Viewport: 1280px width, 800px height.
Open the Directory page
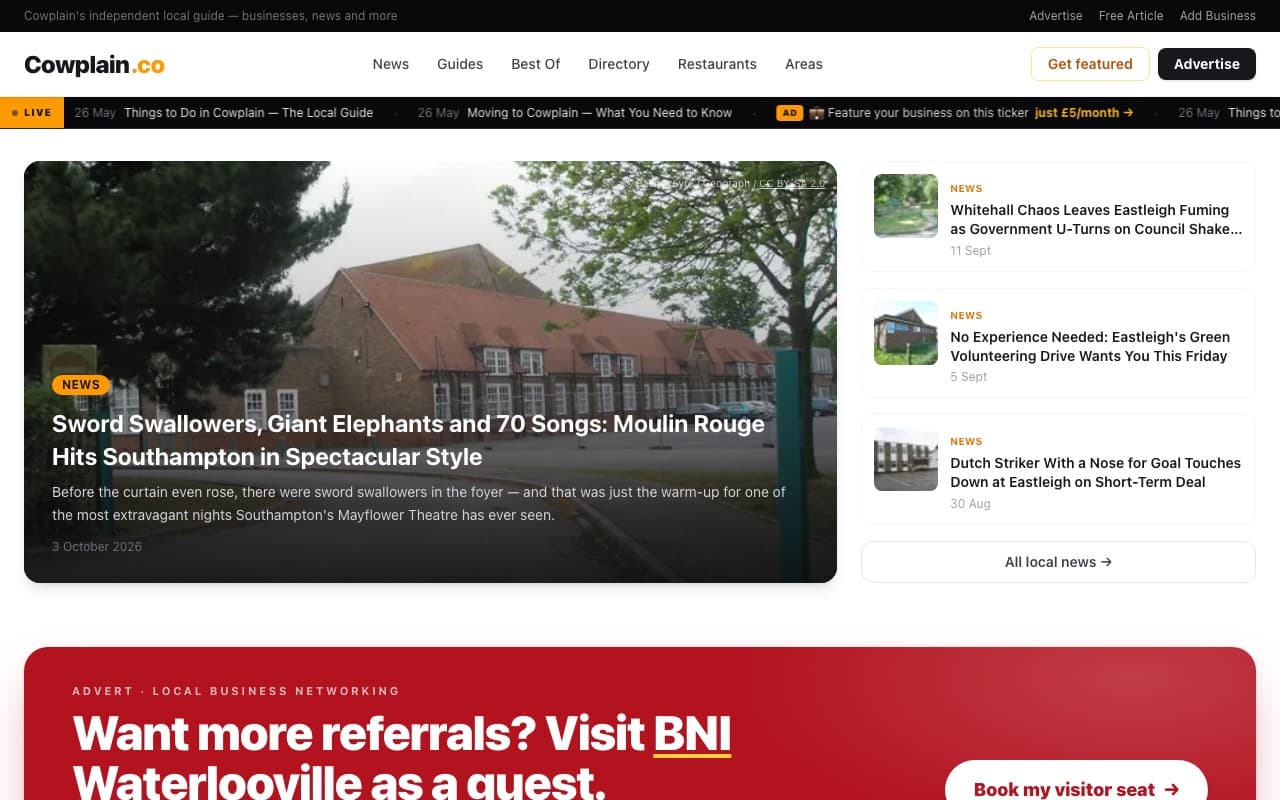(x=619, y=64)
